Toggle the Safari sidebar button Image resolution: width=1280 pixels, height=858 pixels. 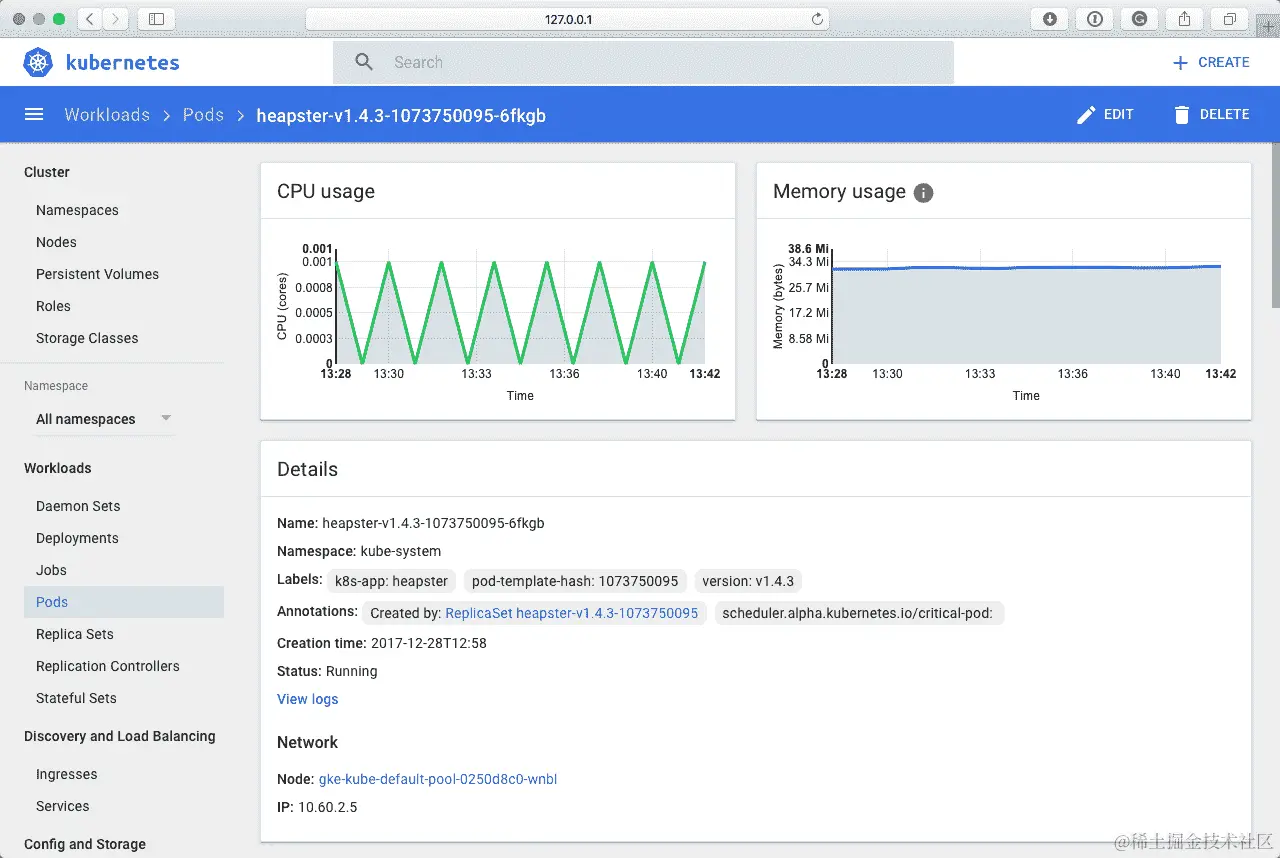(x=156, y=19)
